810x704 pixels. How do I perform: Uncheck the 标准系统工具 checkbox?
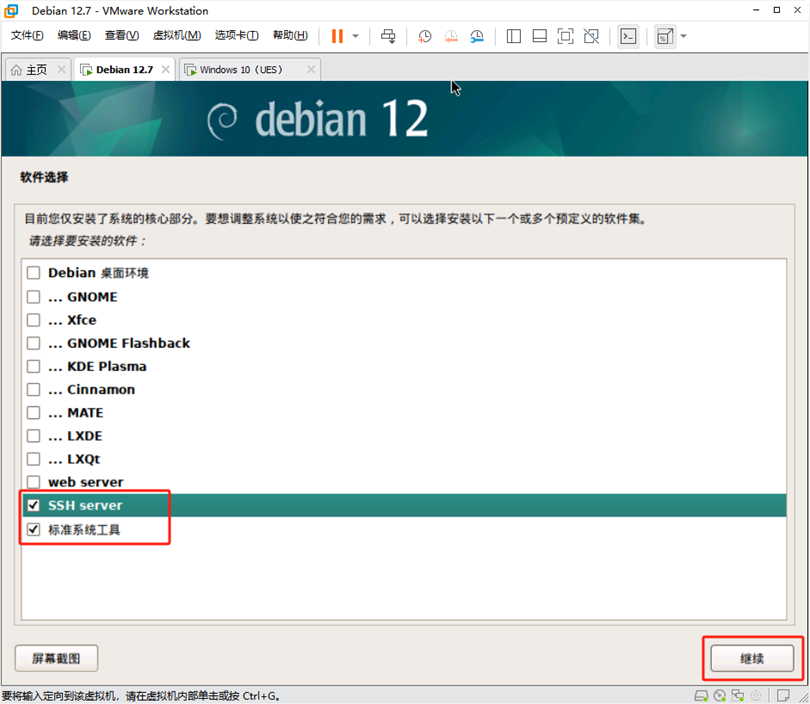[x=34, y=529]
